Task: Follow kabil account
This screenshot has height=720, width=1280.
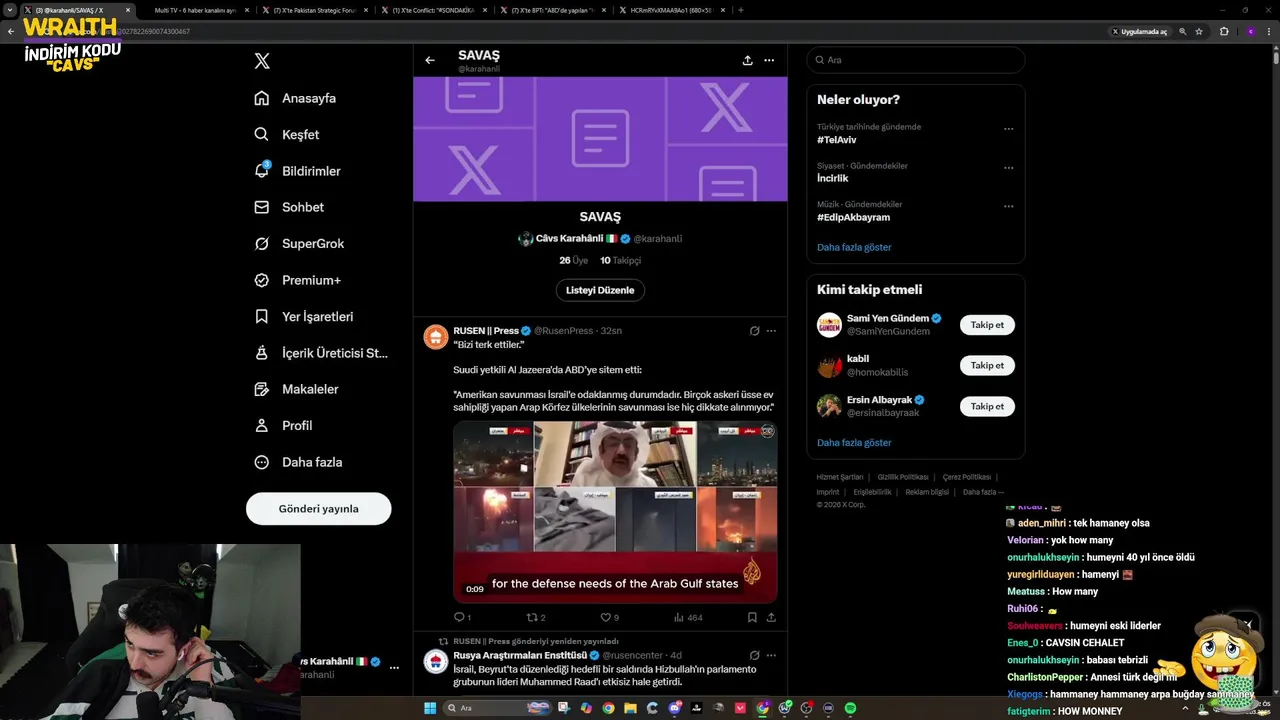Action: tap(987, 366)
